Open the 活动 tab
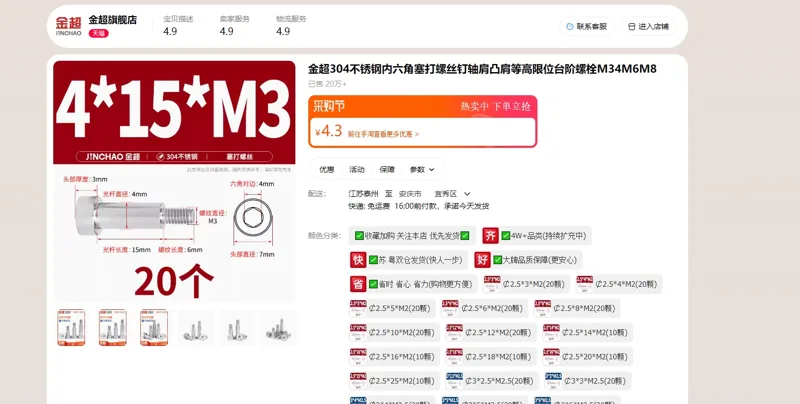The width and height of the screenshot is (800, 404). pyautogui.click(x=357, y=169)
